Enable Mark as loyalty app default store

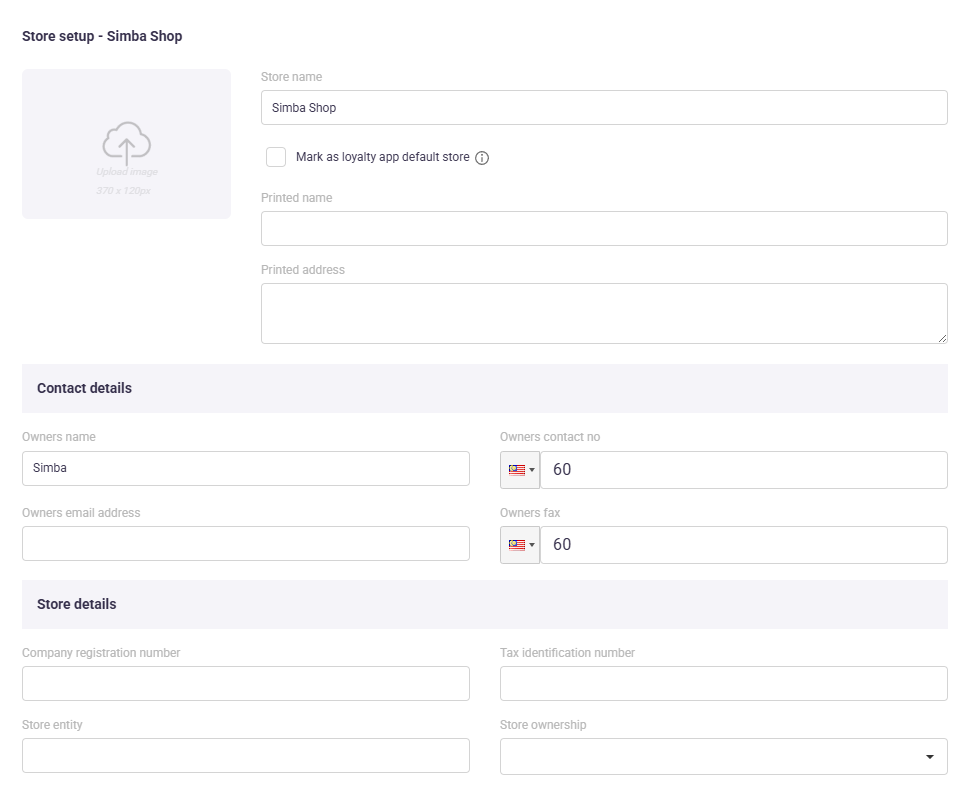coord(276,157)
